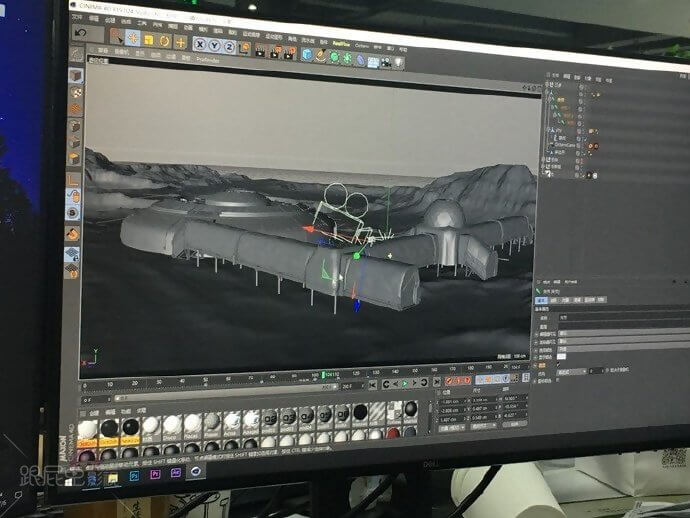Select the Scale tool icon

pos(148,40)
